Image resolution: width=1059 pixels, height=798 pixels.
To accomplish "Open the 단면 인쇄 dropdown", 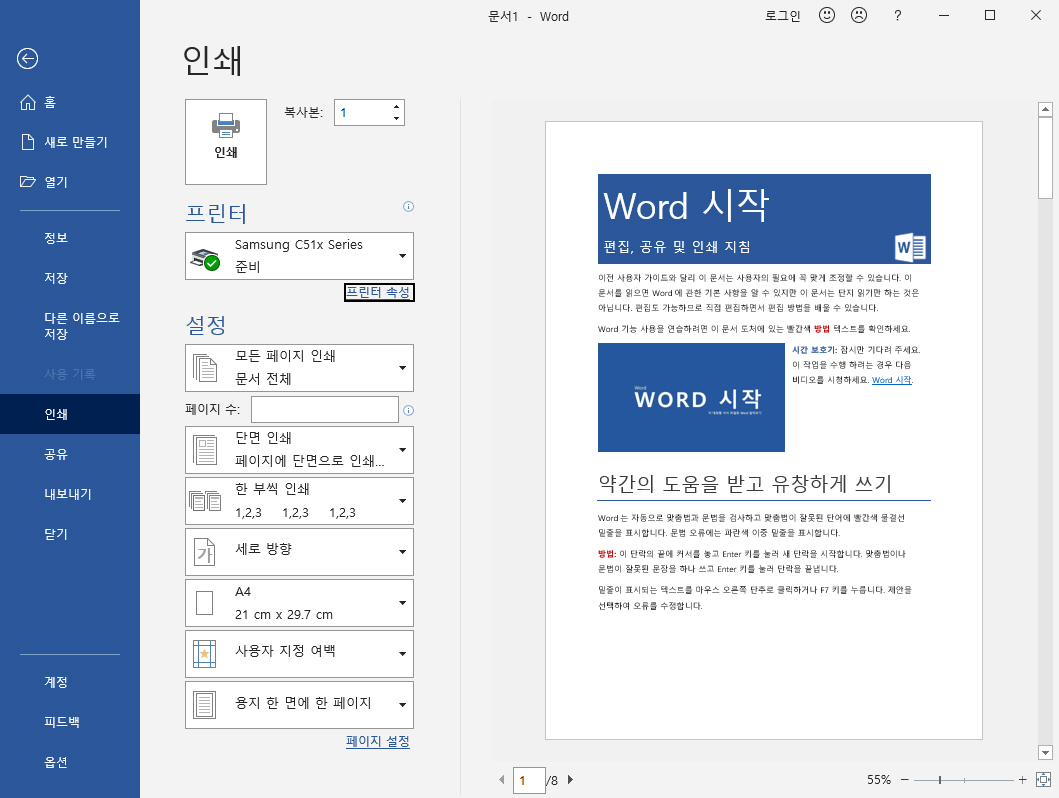I will click(x=299, y=450).
